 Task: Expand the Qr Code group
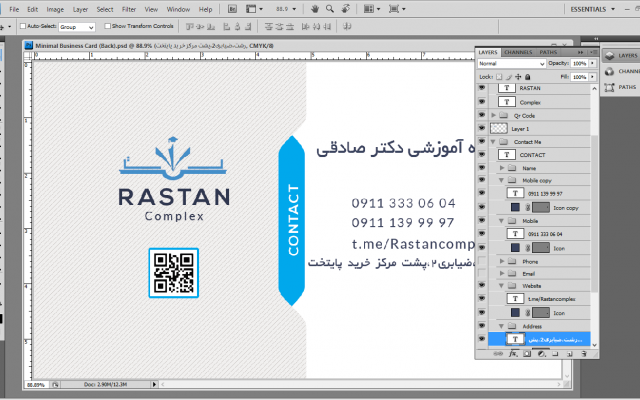pyautogui.click(x=493, y=116)
